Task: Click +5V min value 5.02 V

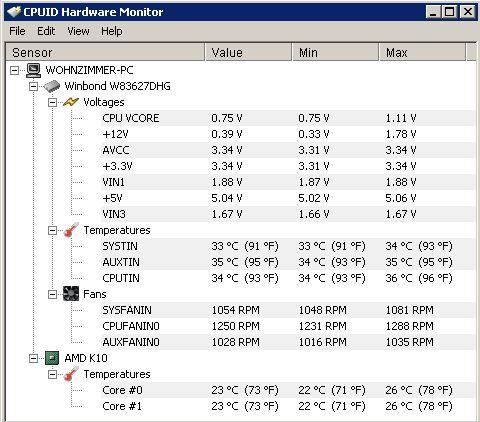Action: click(314, 198)
